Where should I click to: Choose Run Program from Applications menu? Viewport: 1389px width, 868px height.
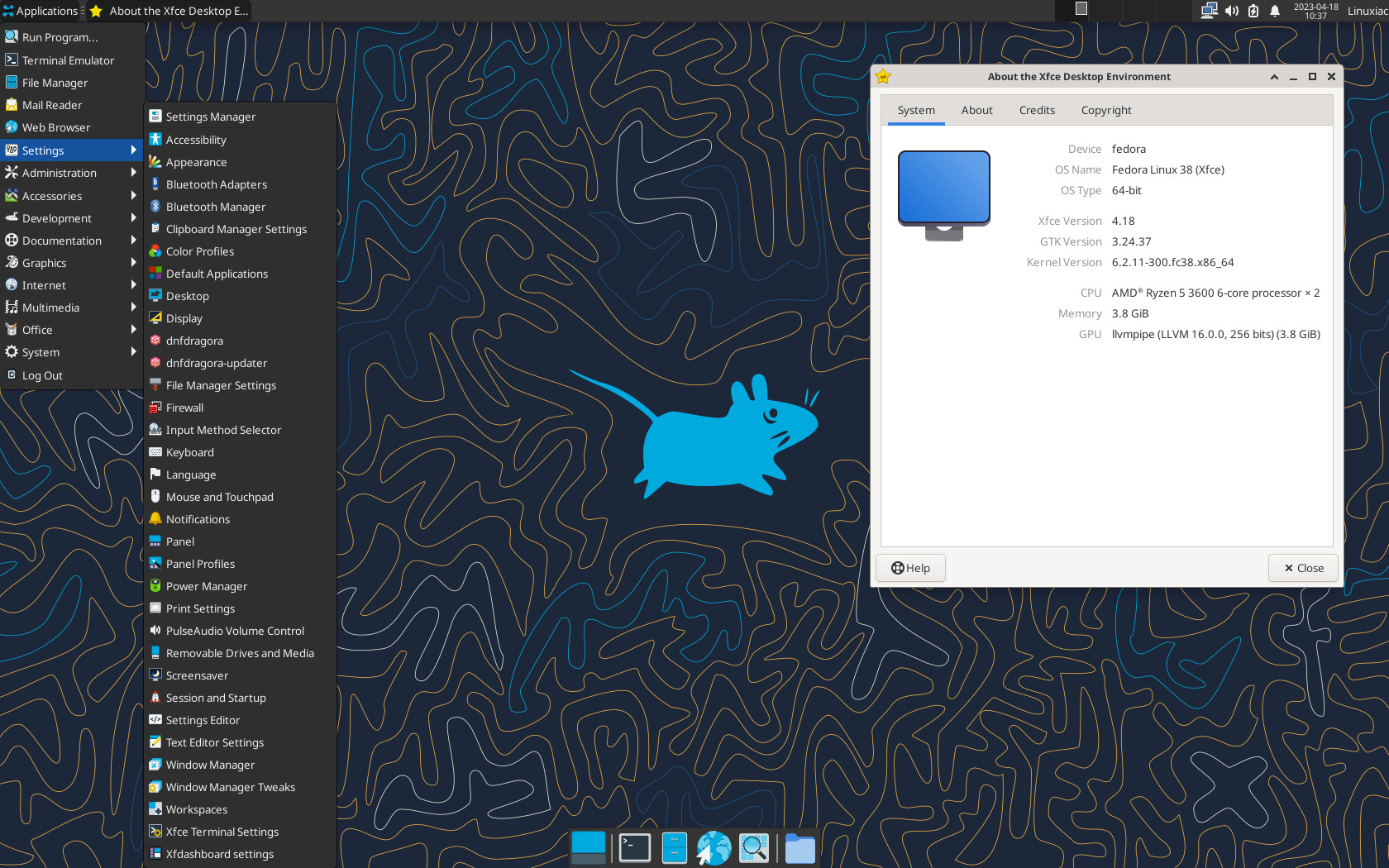pos(71,37)
